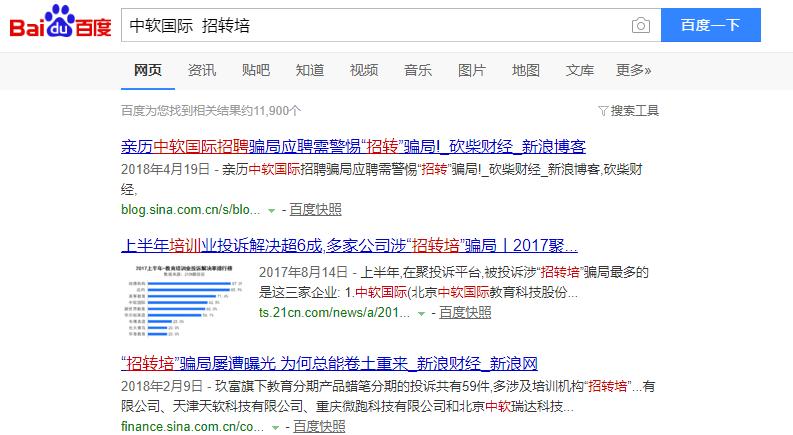Image resolution: width=793 pixels, height=435 pixels.
Task: Switch to the 资讯 tab
Action: coord(202,70)
